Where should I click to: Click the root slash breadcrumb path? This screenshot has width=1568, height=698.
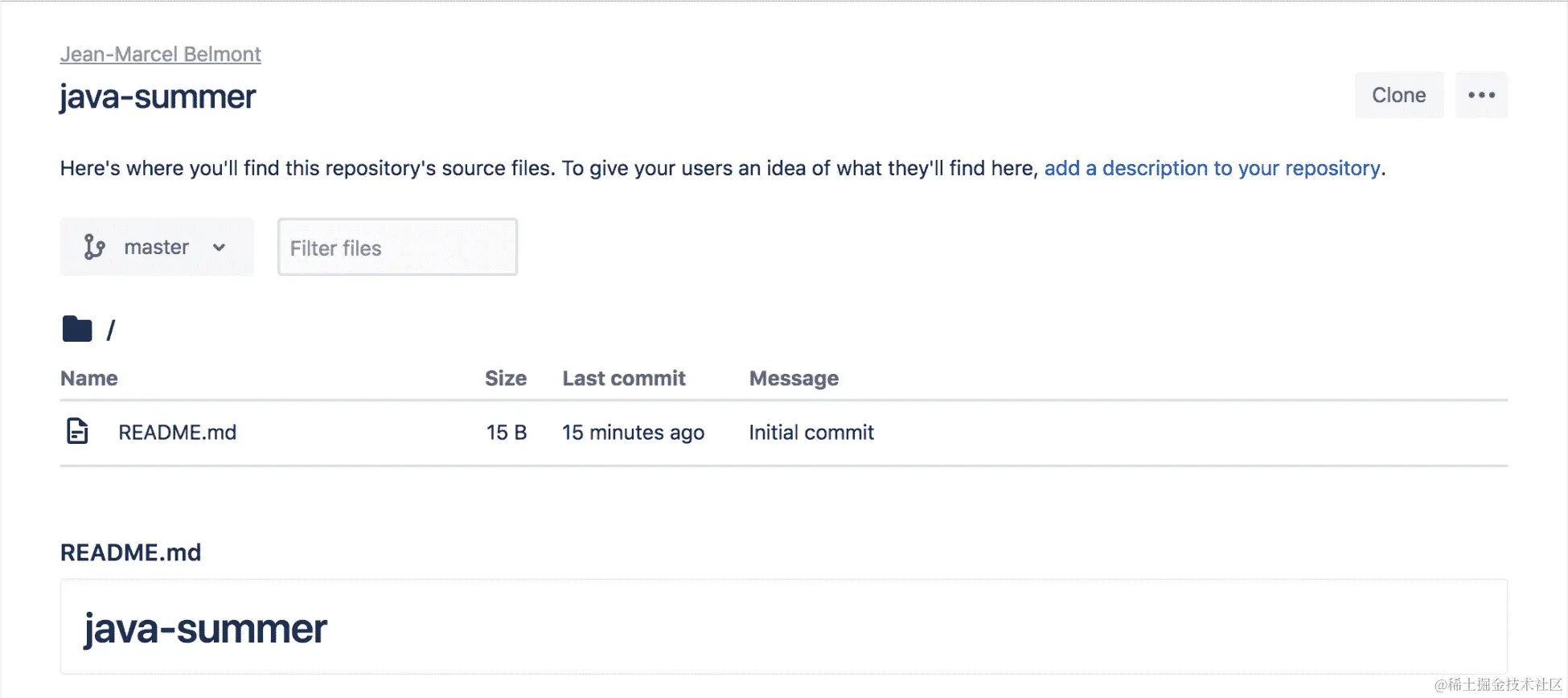[111, 330]
